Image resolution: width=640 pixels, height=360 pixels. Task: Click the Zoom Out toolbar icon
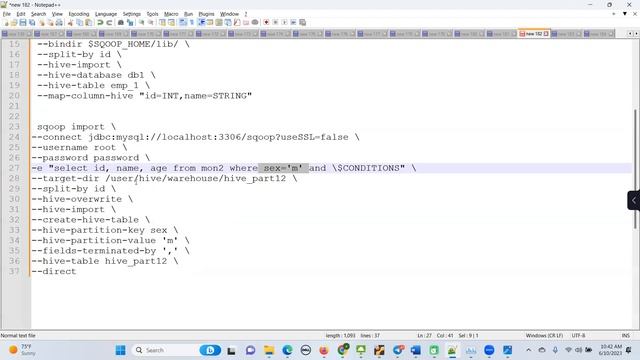click(151, 22)
